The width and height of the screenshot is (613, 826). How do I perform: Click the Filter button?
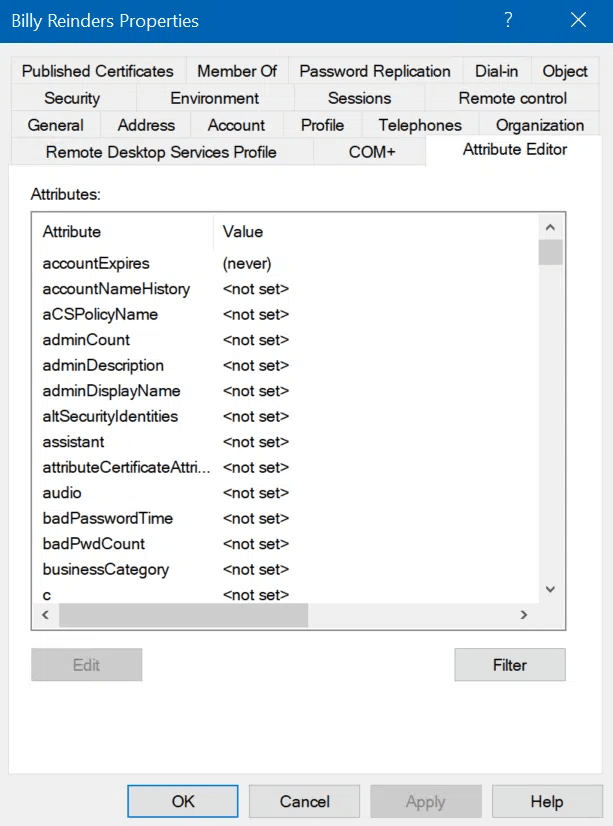(510, 664)
